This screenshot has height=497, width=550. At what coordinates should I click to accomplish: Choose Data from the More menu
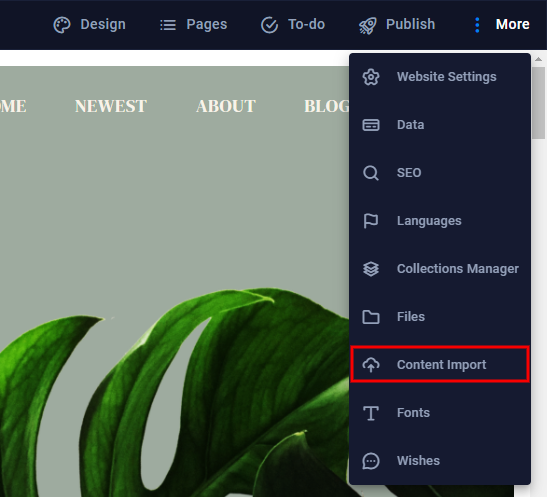[440, 125]
